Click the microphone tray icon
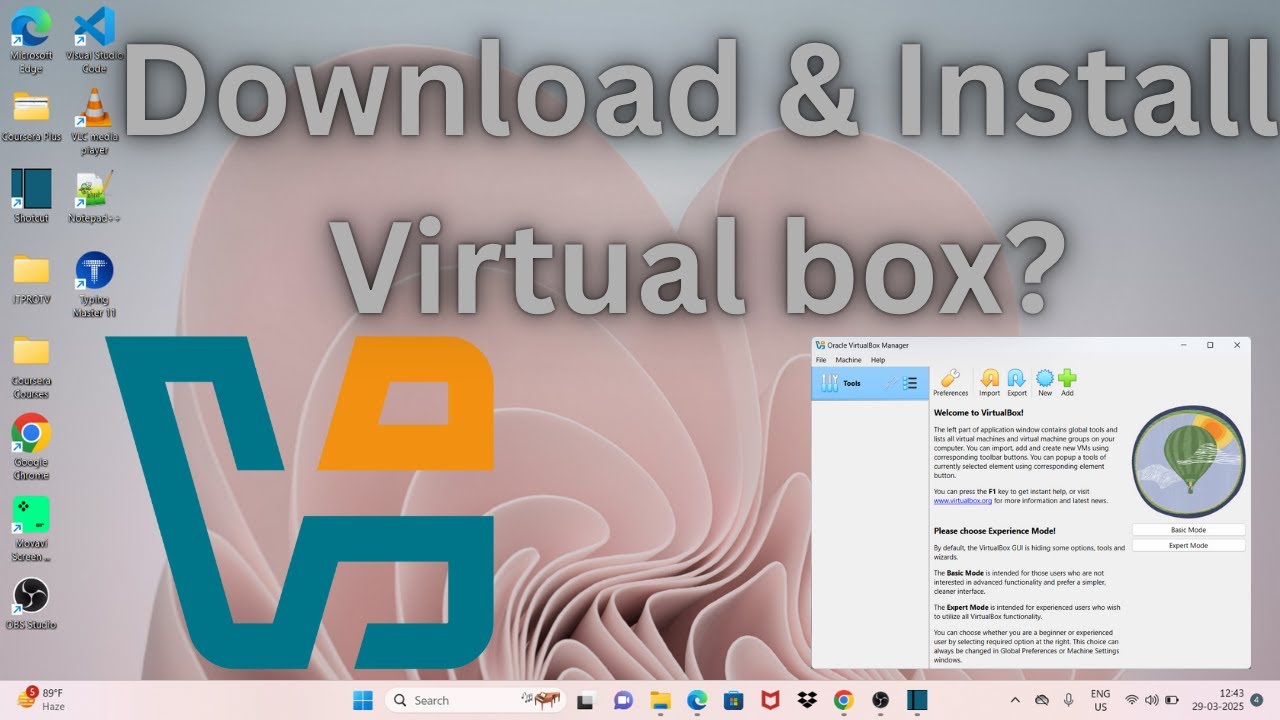Image resolution: width=1280 pixels, height=720 pixels. tap(1069, 700)
